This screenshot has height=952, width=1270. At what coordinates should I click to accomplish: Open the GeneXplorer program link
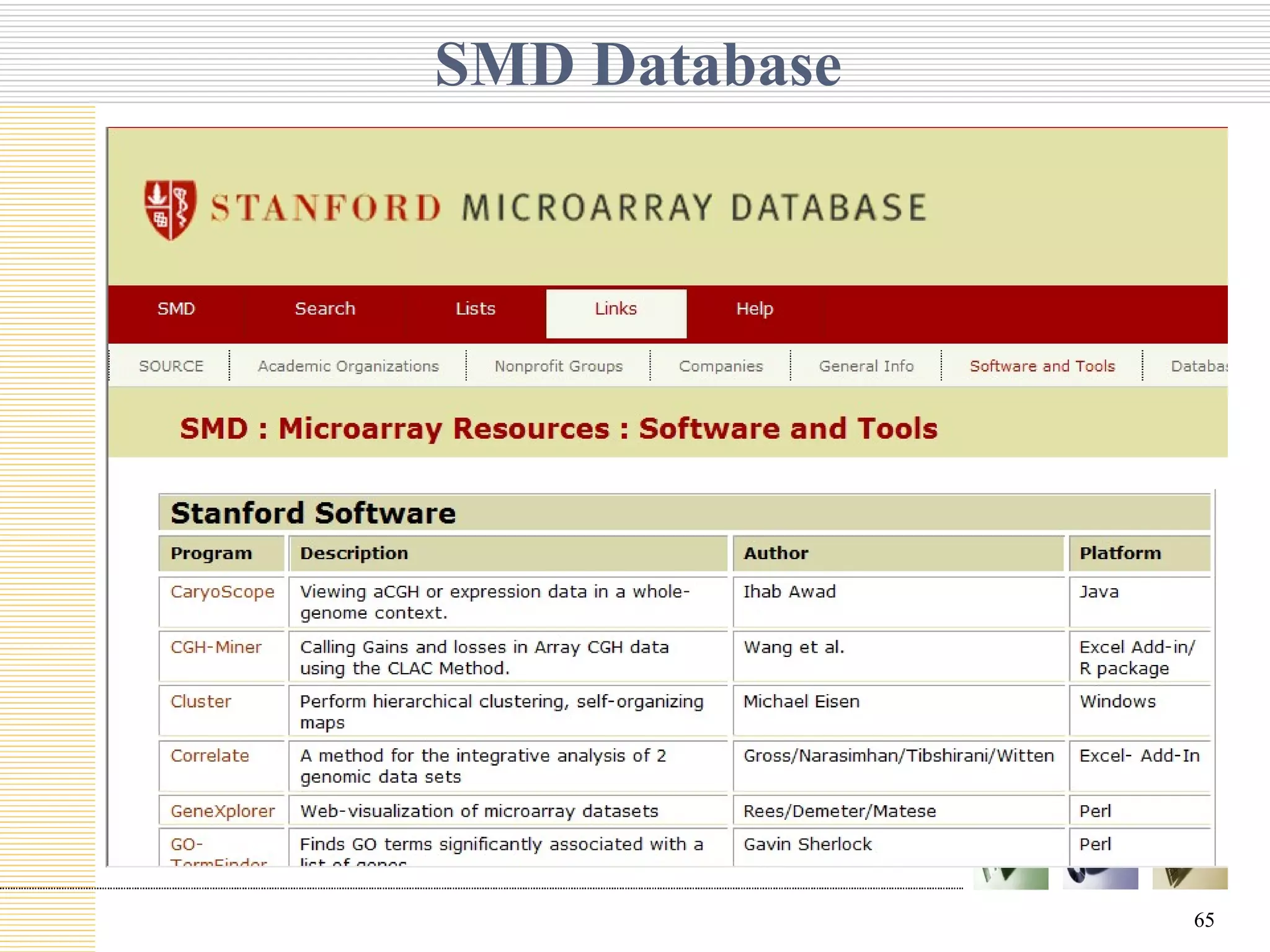coord(223,811)
